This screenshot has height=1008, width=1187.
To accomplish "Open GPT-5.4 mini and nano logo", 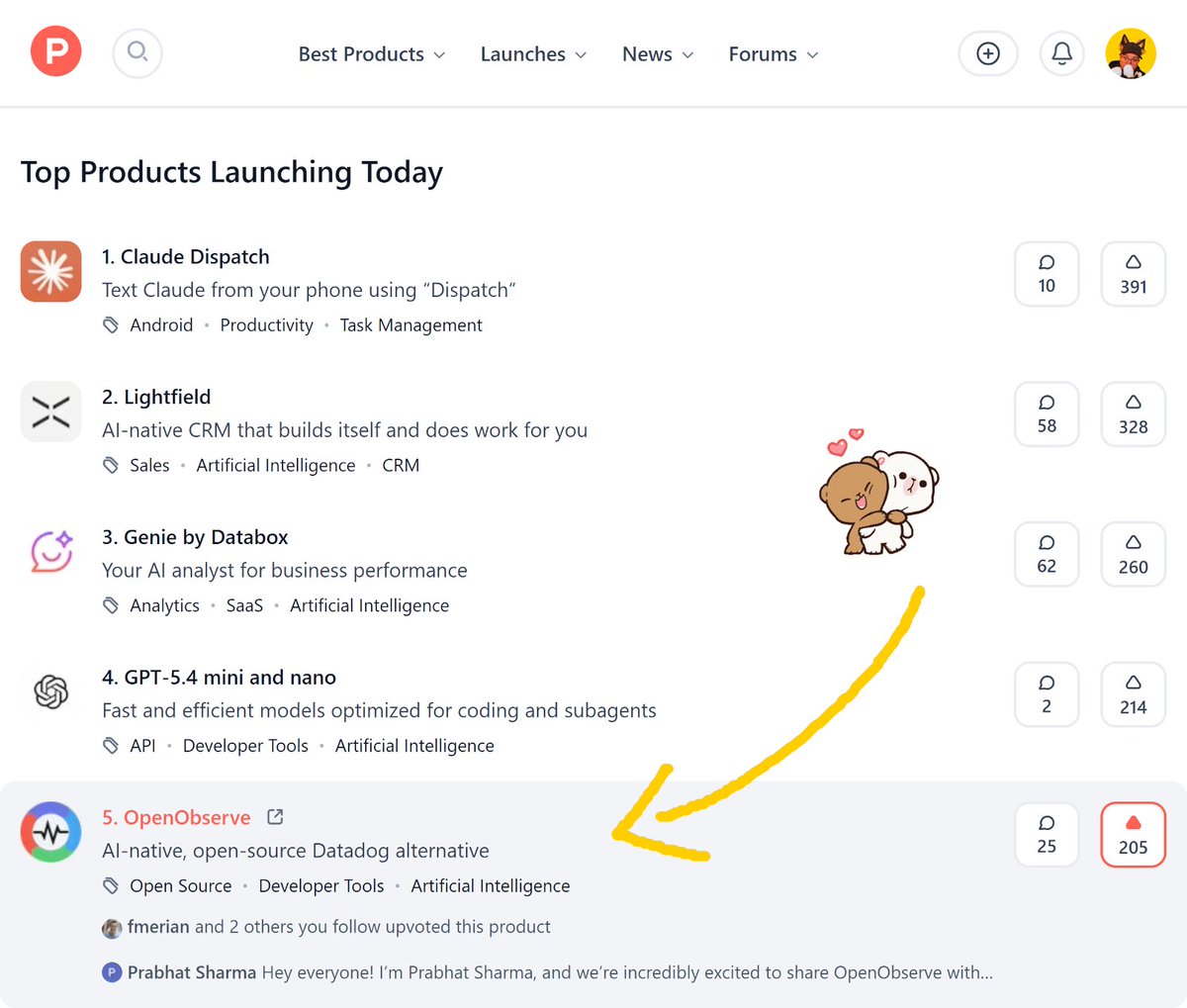I will [51, 691].
